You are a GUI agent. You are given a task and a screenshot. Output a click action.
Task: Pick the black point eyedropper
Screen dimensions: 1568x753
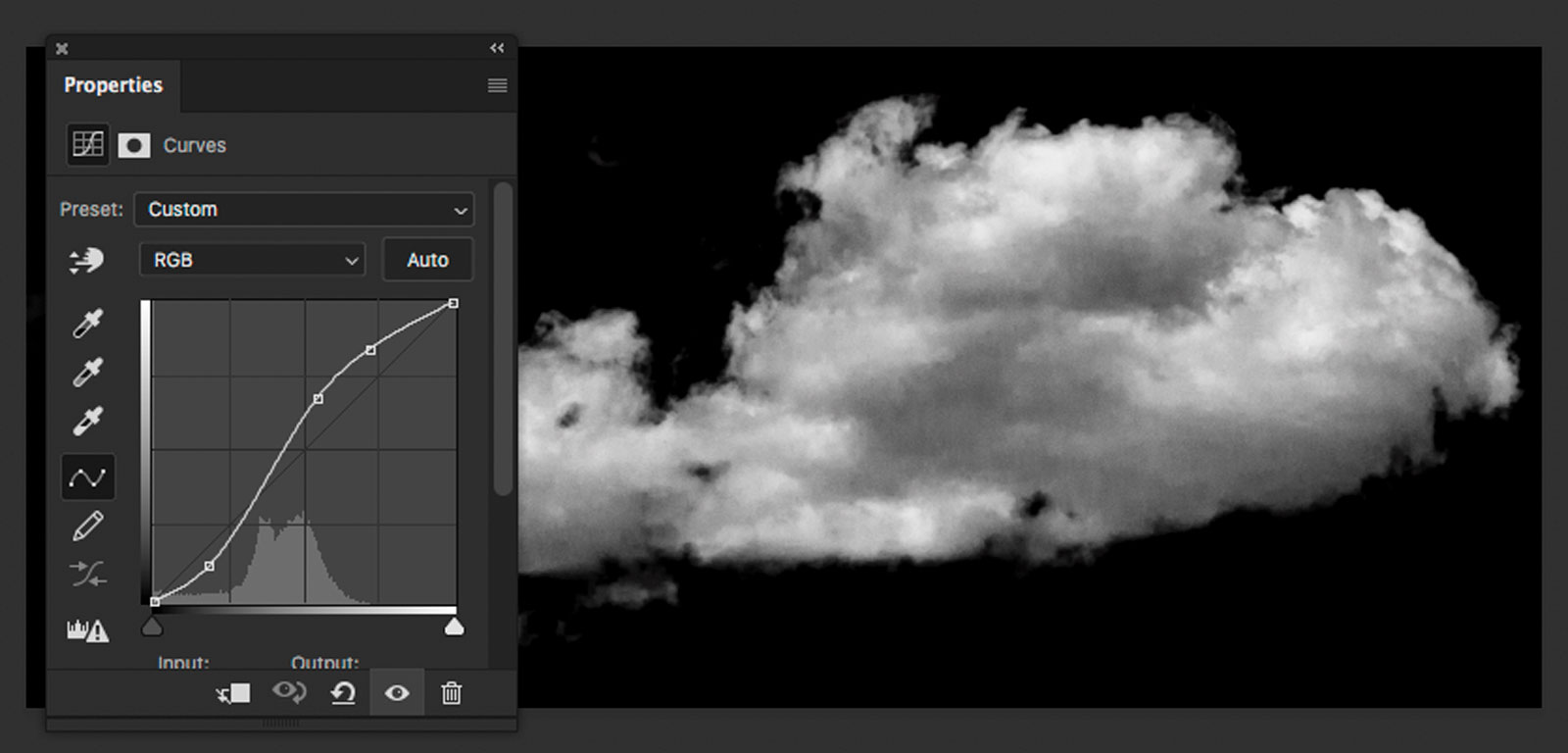(x=87, y=323)
